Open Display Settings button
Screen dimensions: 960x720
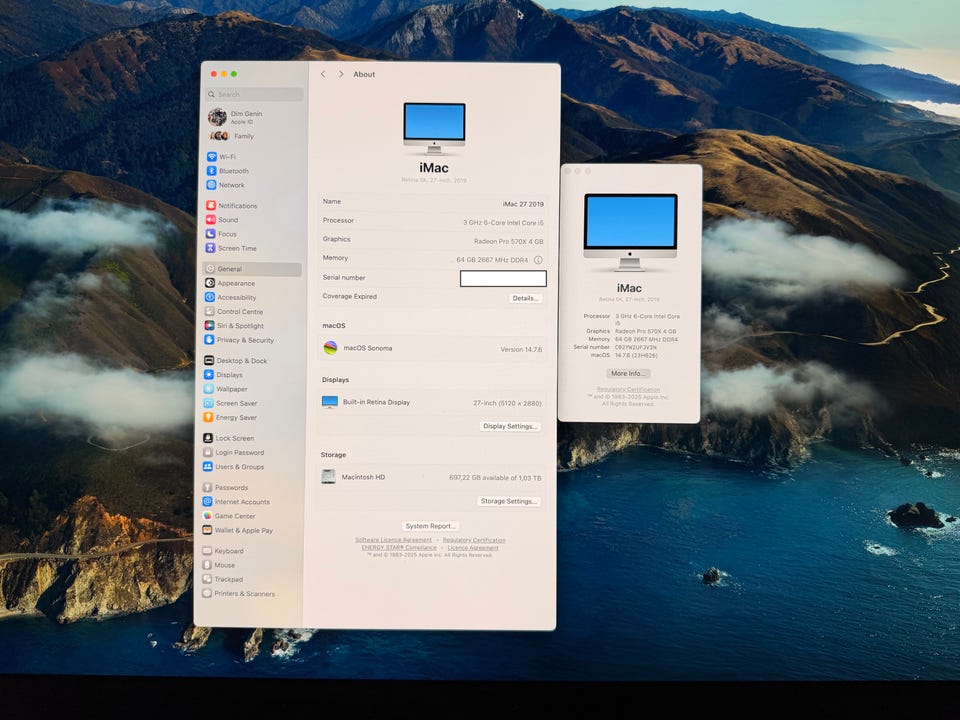[x=510, y=426]
